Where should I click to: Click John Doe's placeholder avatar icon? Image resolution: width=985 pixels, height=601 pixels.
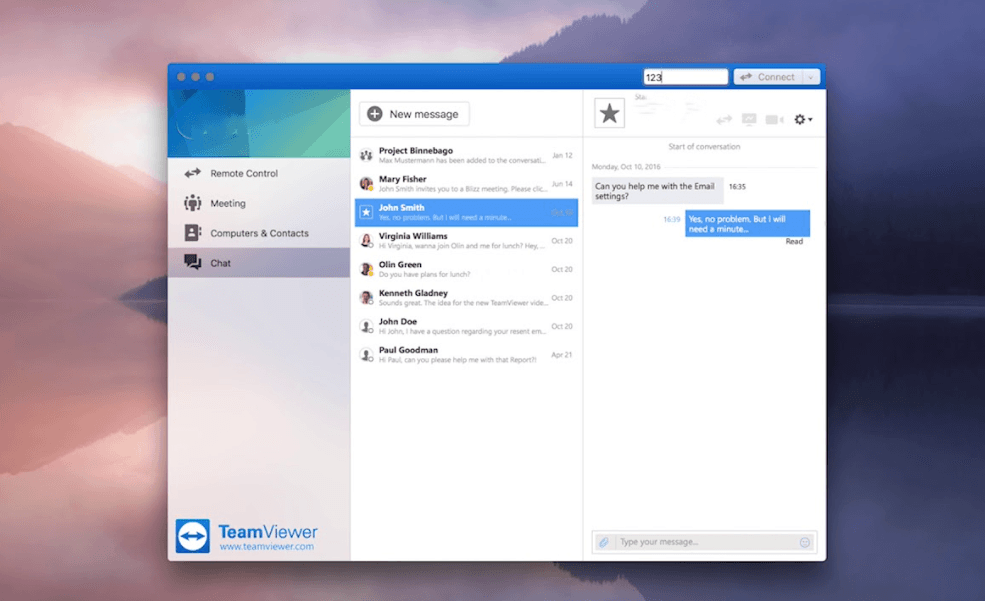click(366, 326)
